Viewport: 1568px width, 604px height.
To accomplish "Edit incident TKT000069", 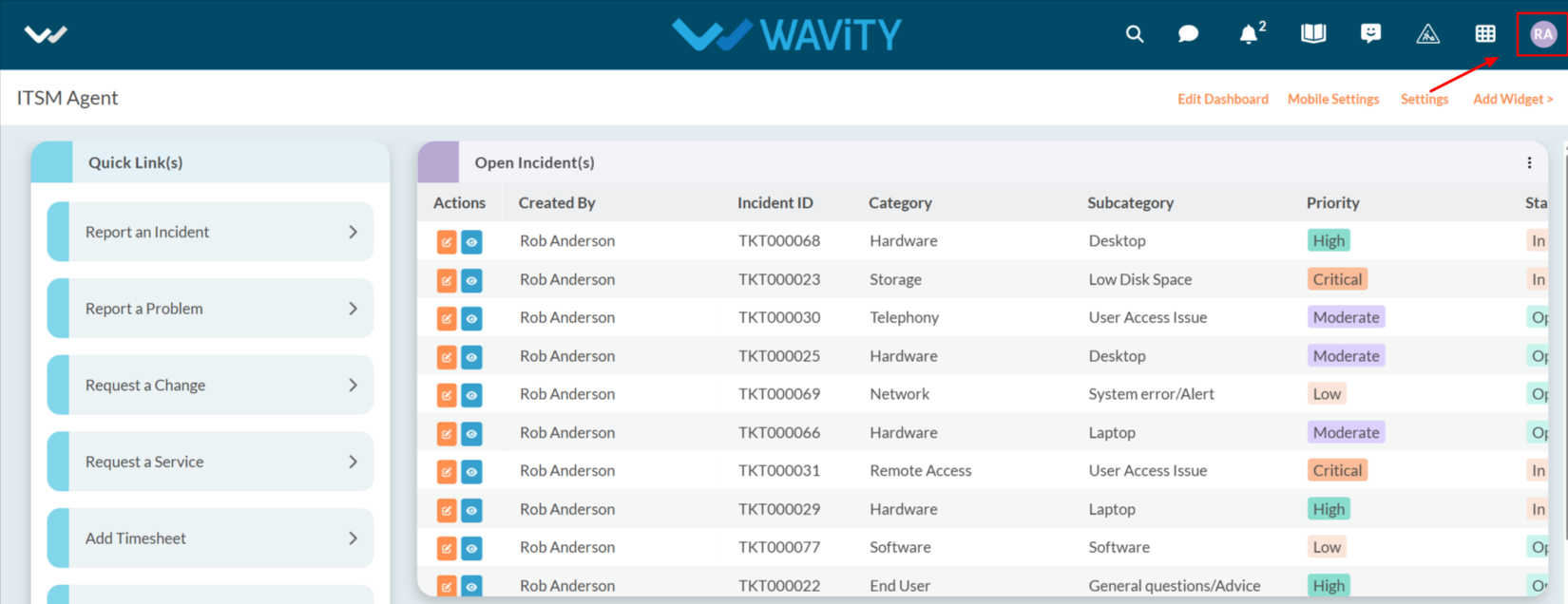I will (x=447, y=395).
